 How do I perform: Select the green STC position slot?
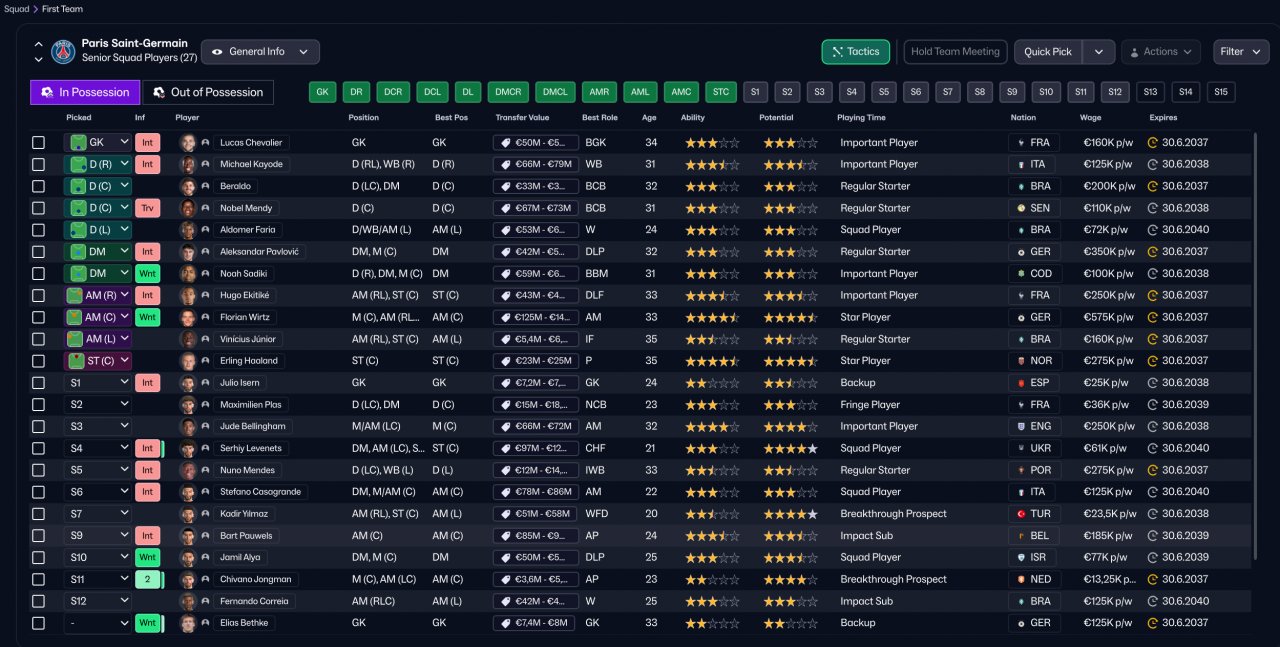[x=721, y=92]
